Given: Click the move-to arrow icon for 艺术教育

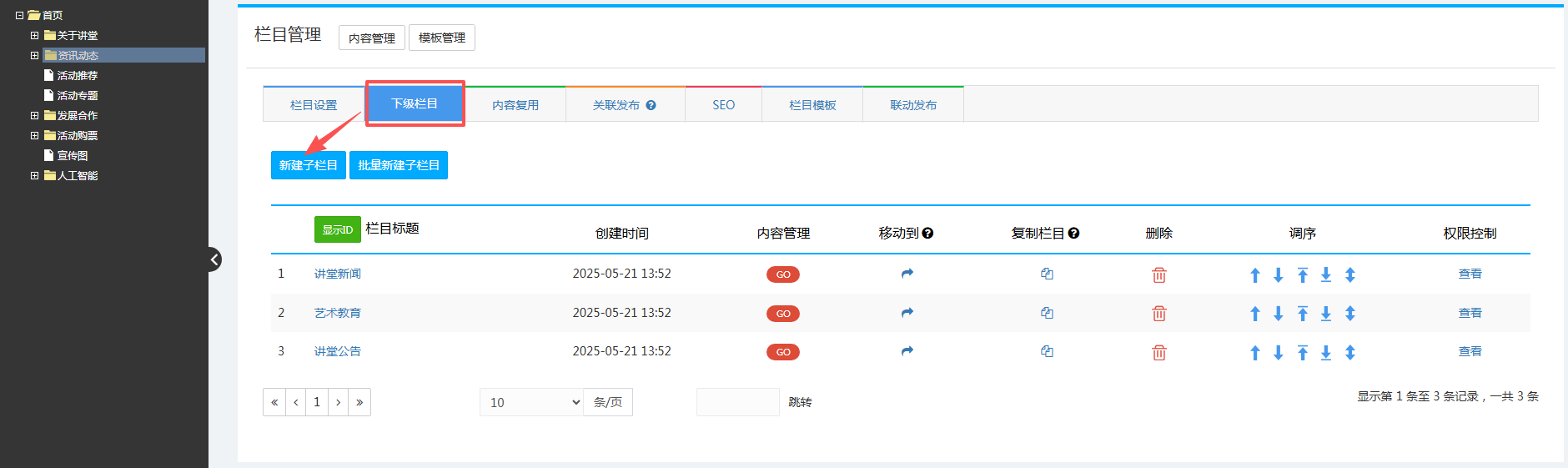Looking at the screenshot, I should [907, 313].
